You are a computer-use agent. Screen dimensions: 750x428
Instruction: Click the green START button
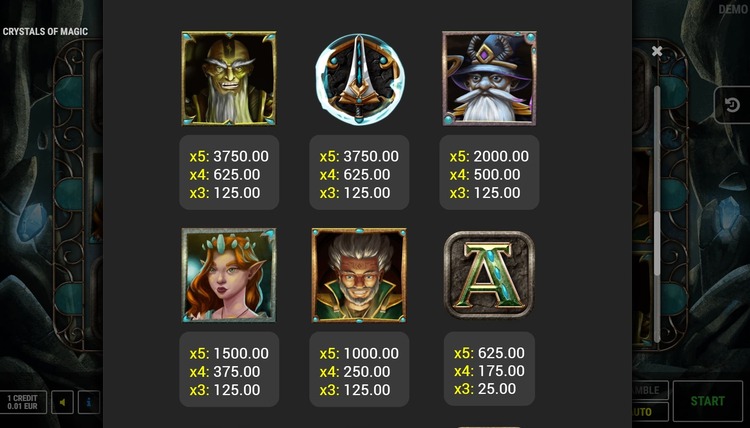click(x=707, y=401)
